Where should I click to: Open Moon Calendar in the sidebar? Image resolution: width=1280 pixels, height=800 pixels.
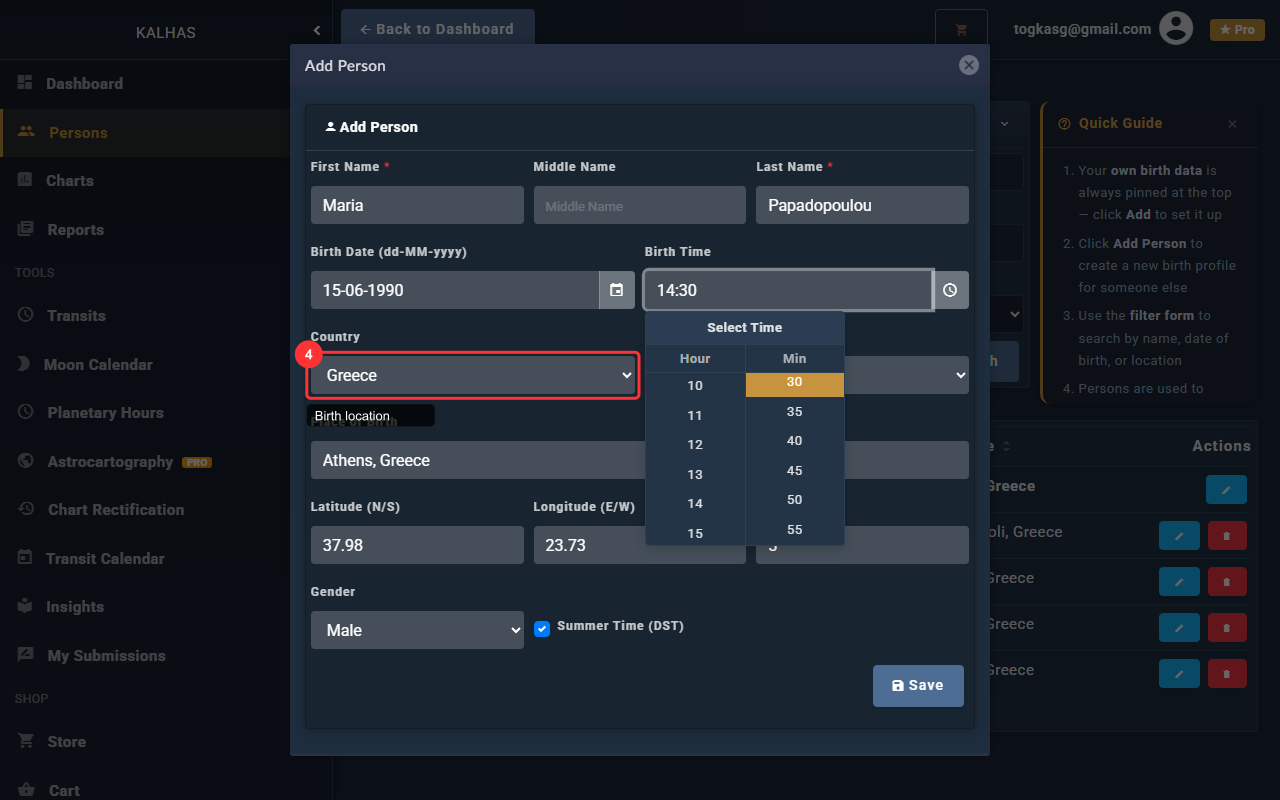click(x=98, y=364)
